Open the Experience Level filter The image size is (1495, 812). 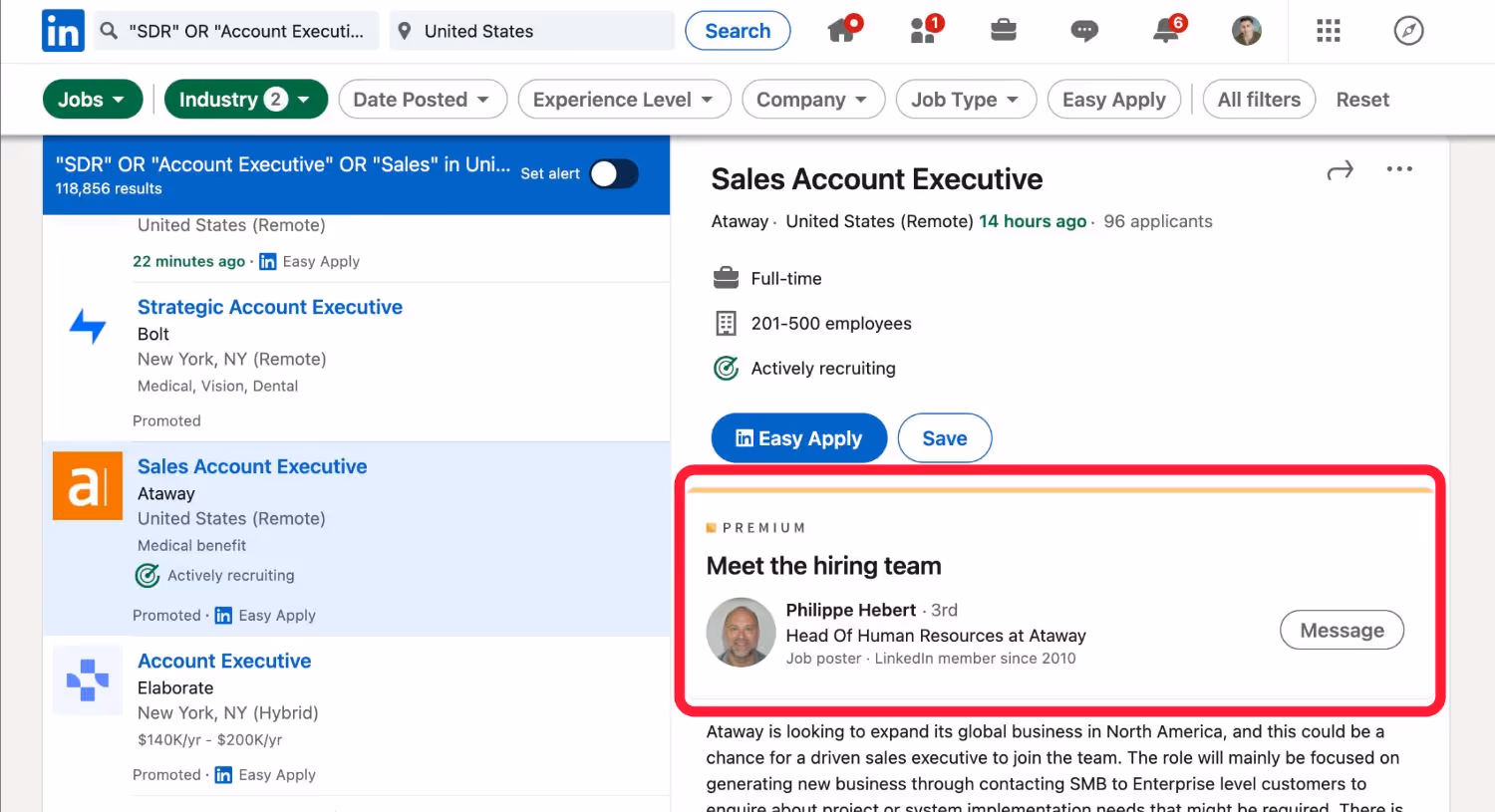pos(624,100)
